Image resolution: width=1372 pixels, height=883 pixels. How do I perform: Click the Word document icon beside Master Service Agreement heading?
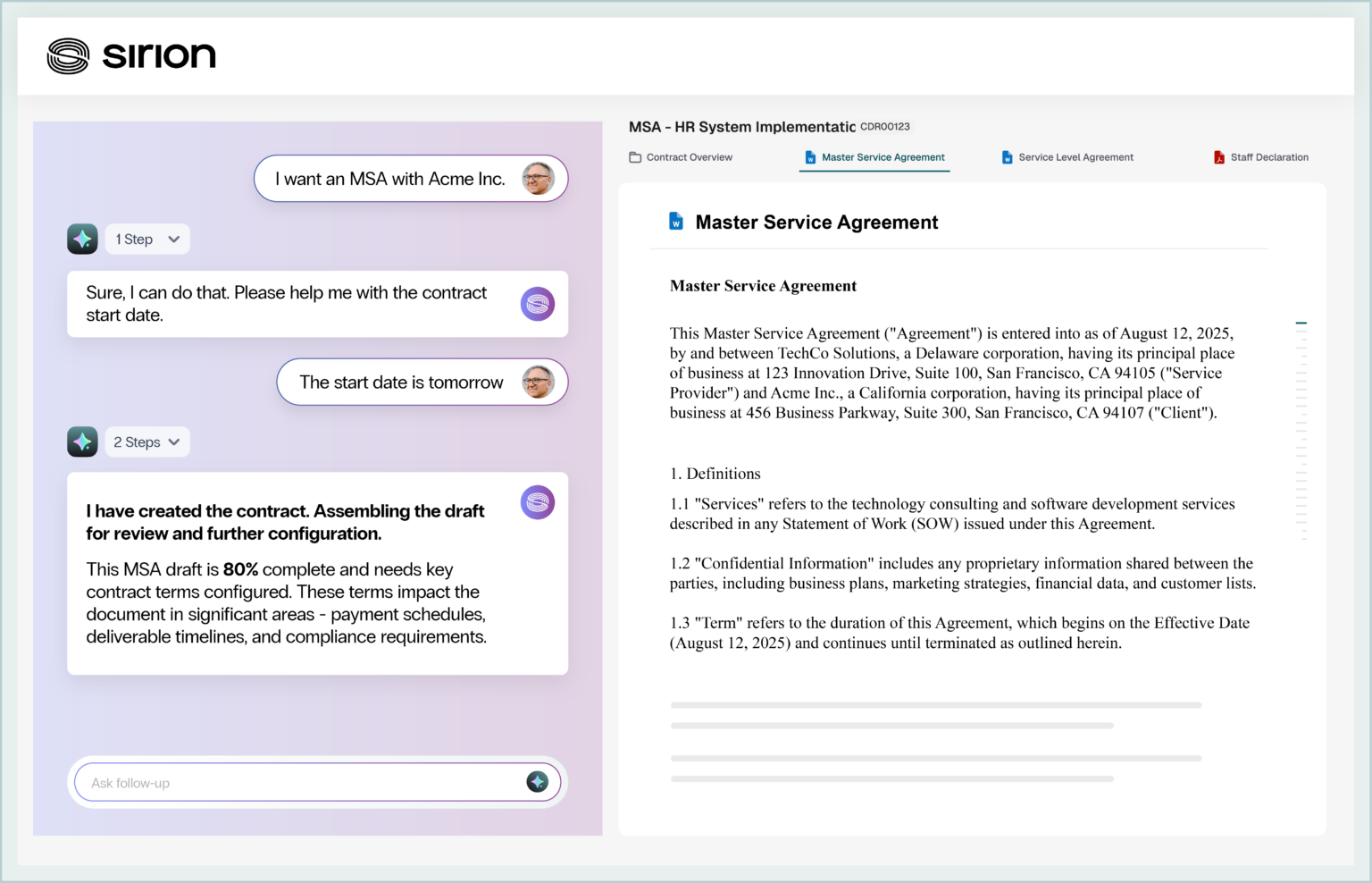pos(676,222)
